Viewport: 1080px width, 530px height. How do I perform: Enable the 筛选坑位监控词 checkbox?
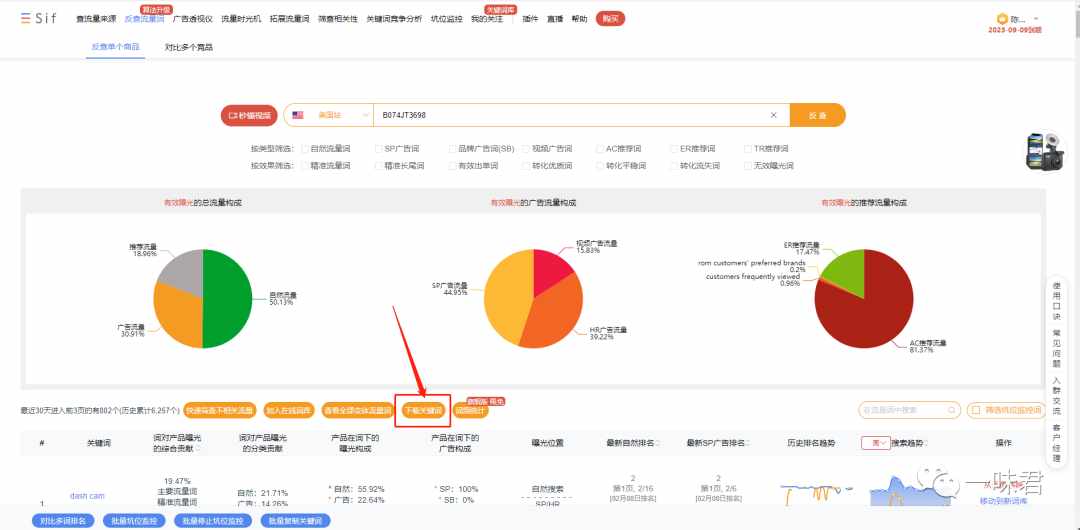coord(975,410)
